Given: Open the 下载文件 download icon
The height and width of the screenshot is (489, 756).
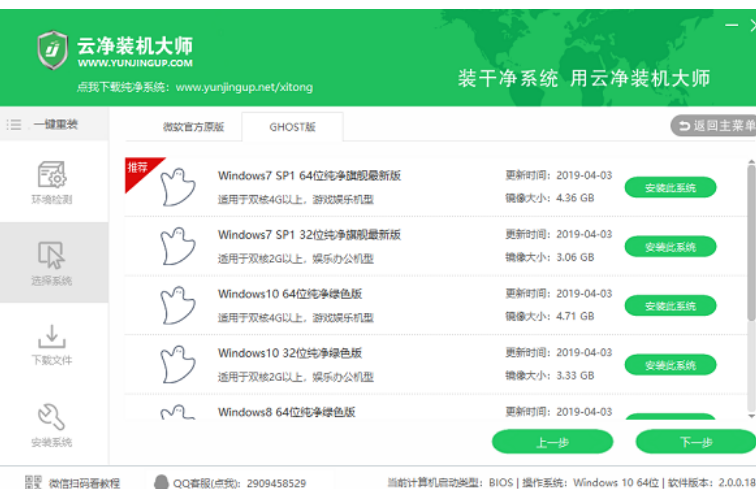Looking at the screenshot, I should pyautogui.click(x=52, y=336).
